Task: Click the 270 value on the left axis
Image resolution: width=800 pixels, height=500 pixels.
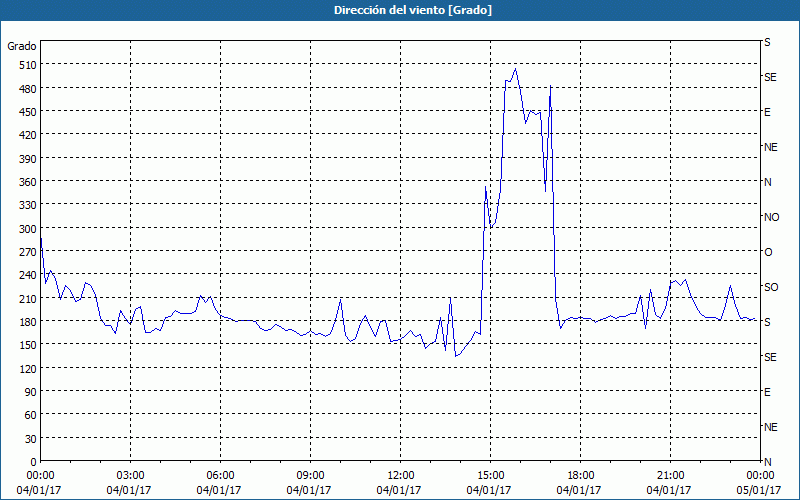Action: click(28, 252)
